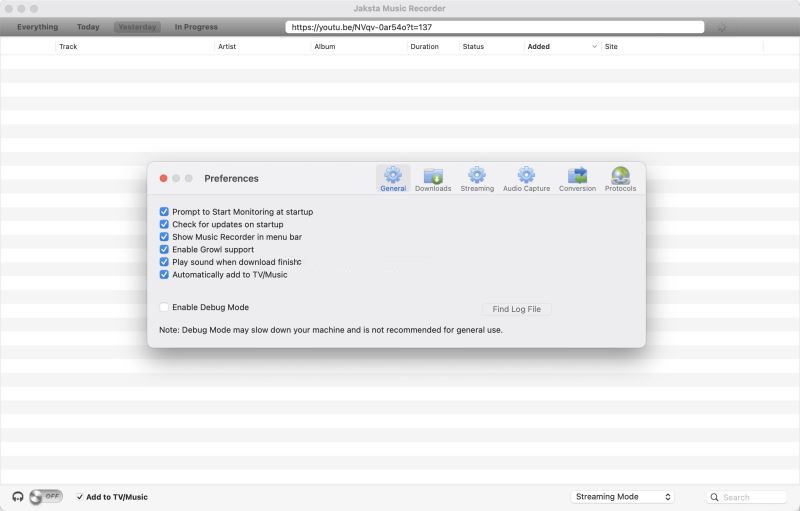Close the Preferences window
Image resolution: width=800 pixels, height=511 pixels.
[163, 178]
